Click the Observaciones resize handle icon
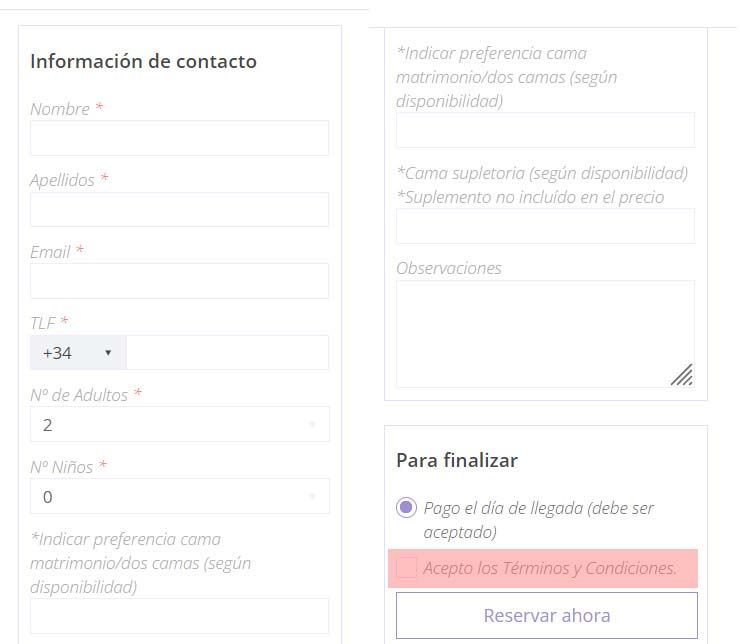740x644 pixels. [x=682, y=375]
